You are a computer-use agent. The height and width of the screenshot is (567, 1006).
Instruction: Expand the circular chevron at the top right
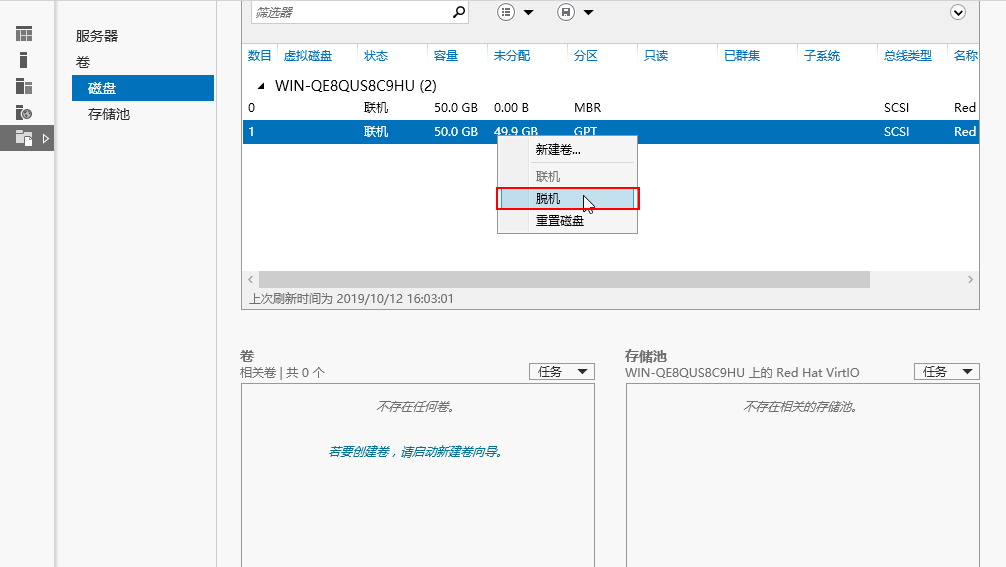tap(958, 12)
